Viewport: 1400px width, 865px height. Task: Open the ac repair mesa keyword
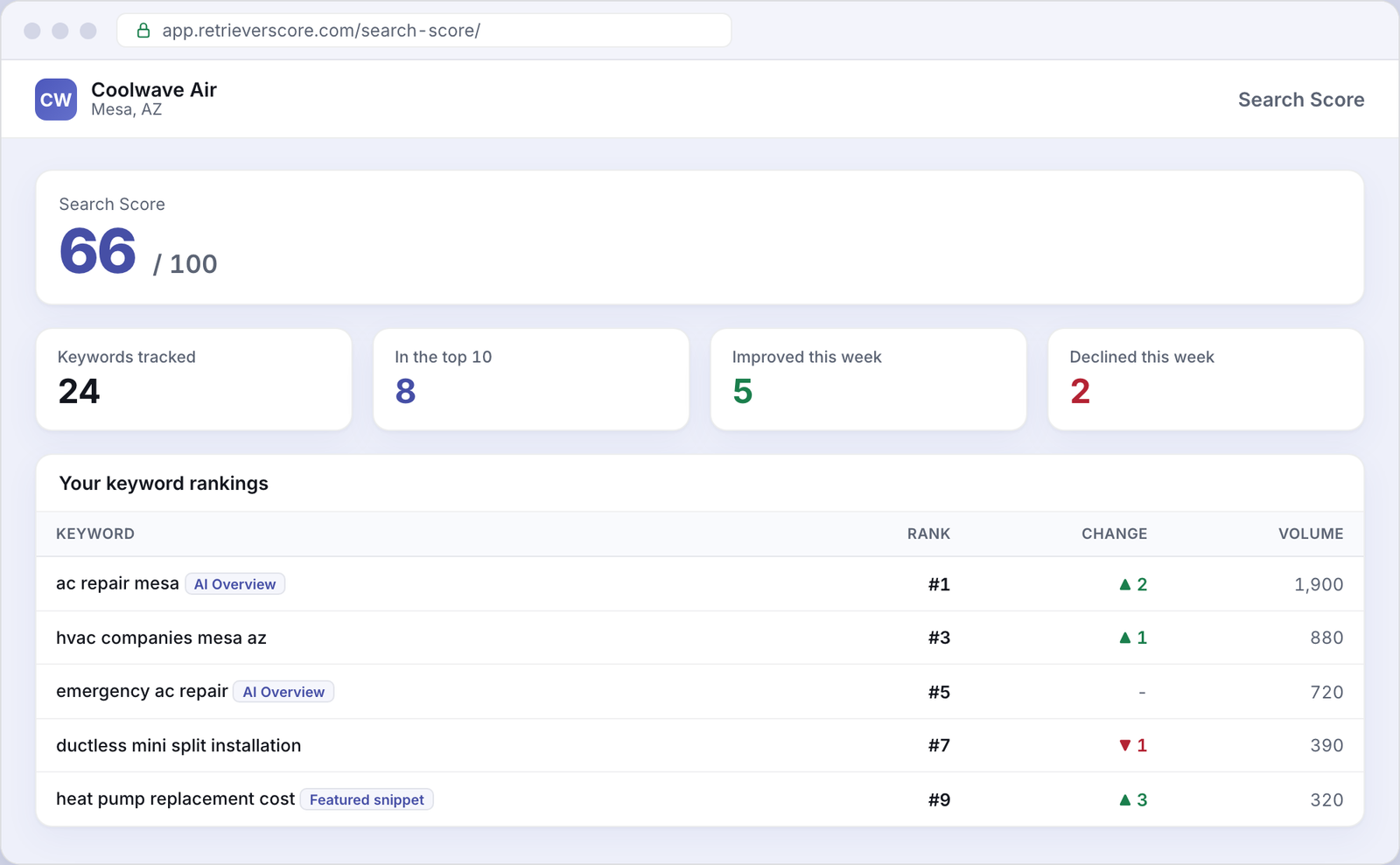(117, 583)
